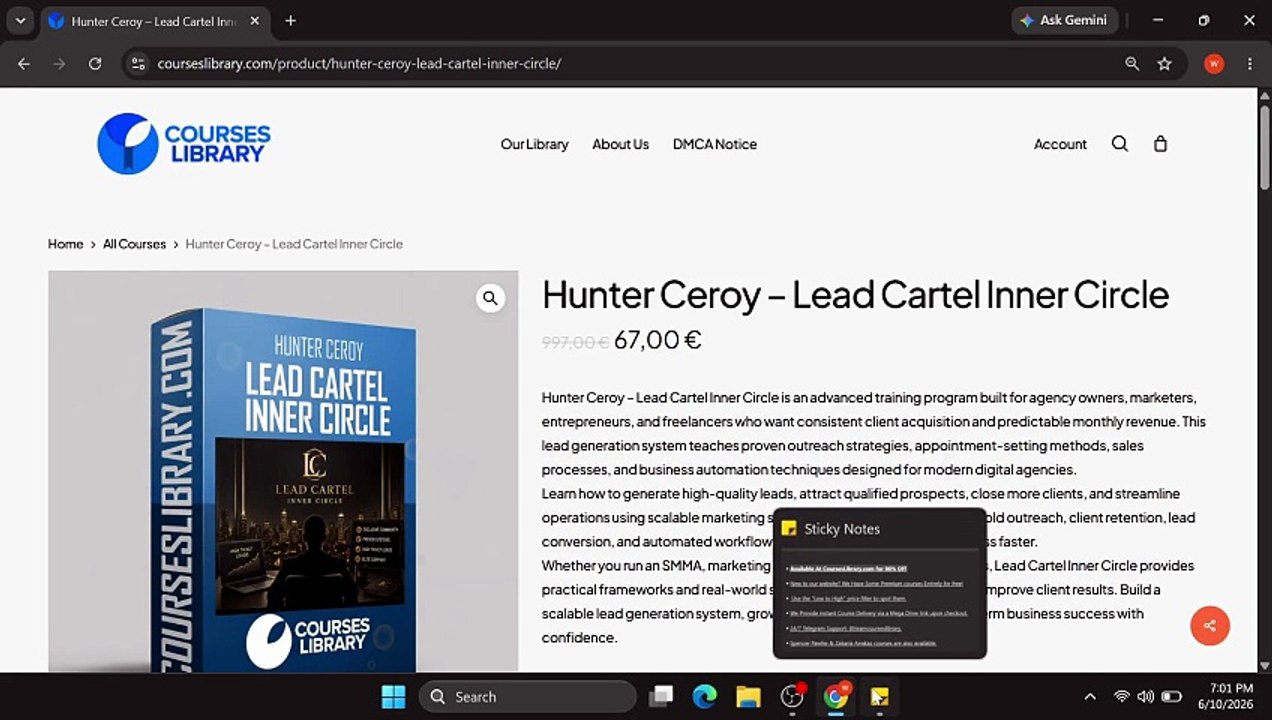Viewport: 1272px width, 720px height.
Task: Open the Chrome profile avatar
Action: click(x=1214, y=63)
